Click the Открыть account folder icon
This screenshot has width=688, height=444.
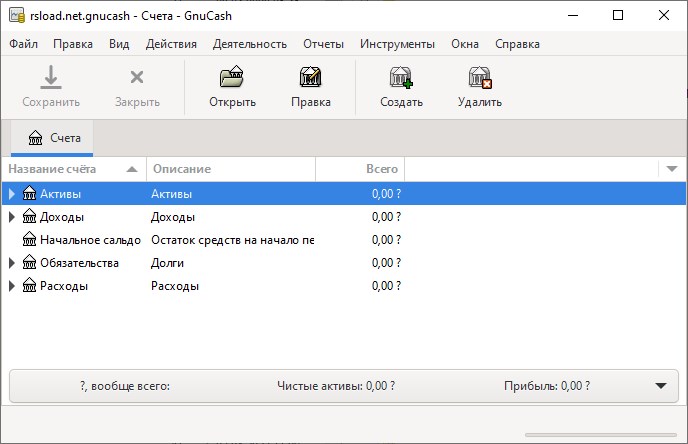[232, 77]
